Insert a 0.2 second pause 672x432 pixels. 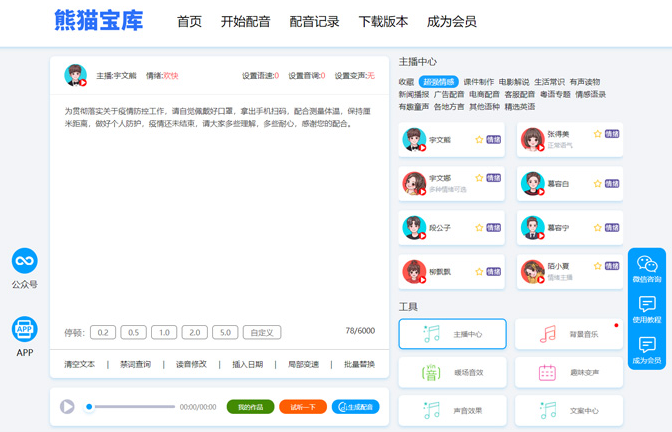coord(103,332)
